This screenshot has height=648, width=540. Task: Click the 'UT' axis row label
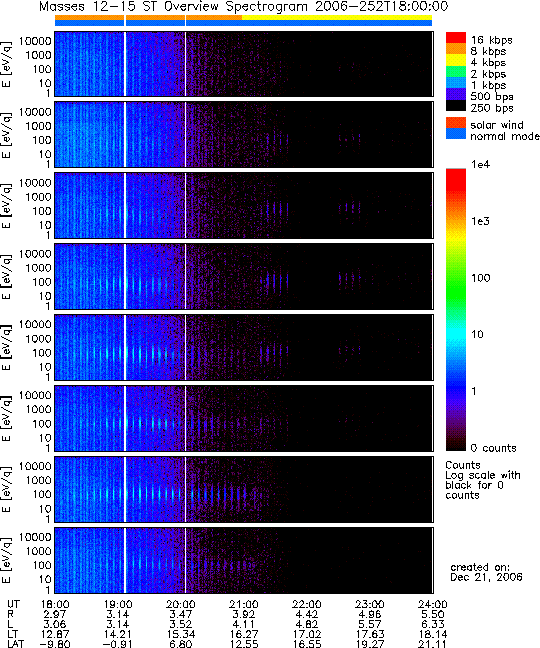pos(13,605)
